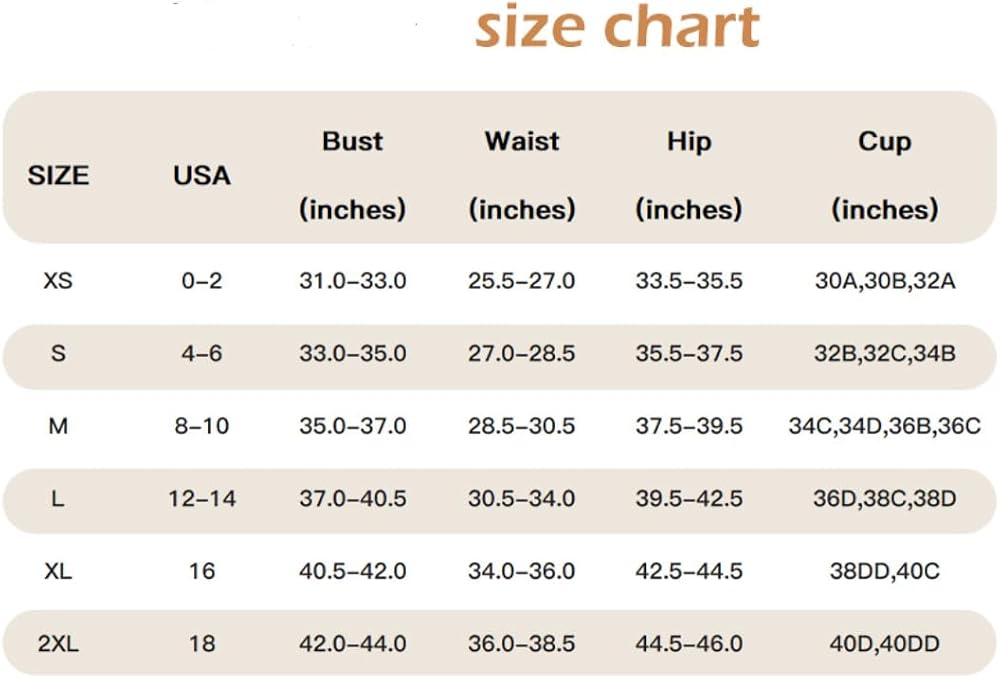This screenshot has height=678, width=1000.
Task: Click waist value 36.0–38.5
Action: coord(522,644)
